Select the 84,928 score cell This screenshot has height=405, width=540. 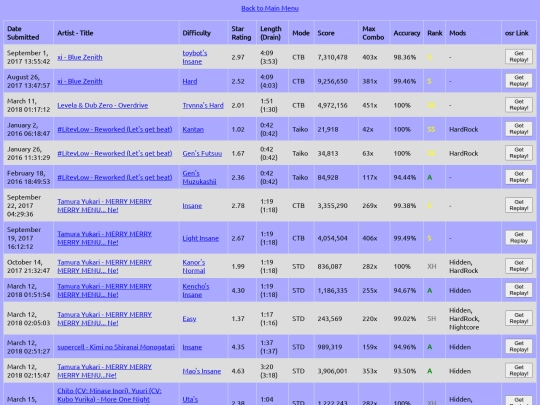336,178
